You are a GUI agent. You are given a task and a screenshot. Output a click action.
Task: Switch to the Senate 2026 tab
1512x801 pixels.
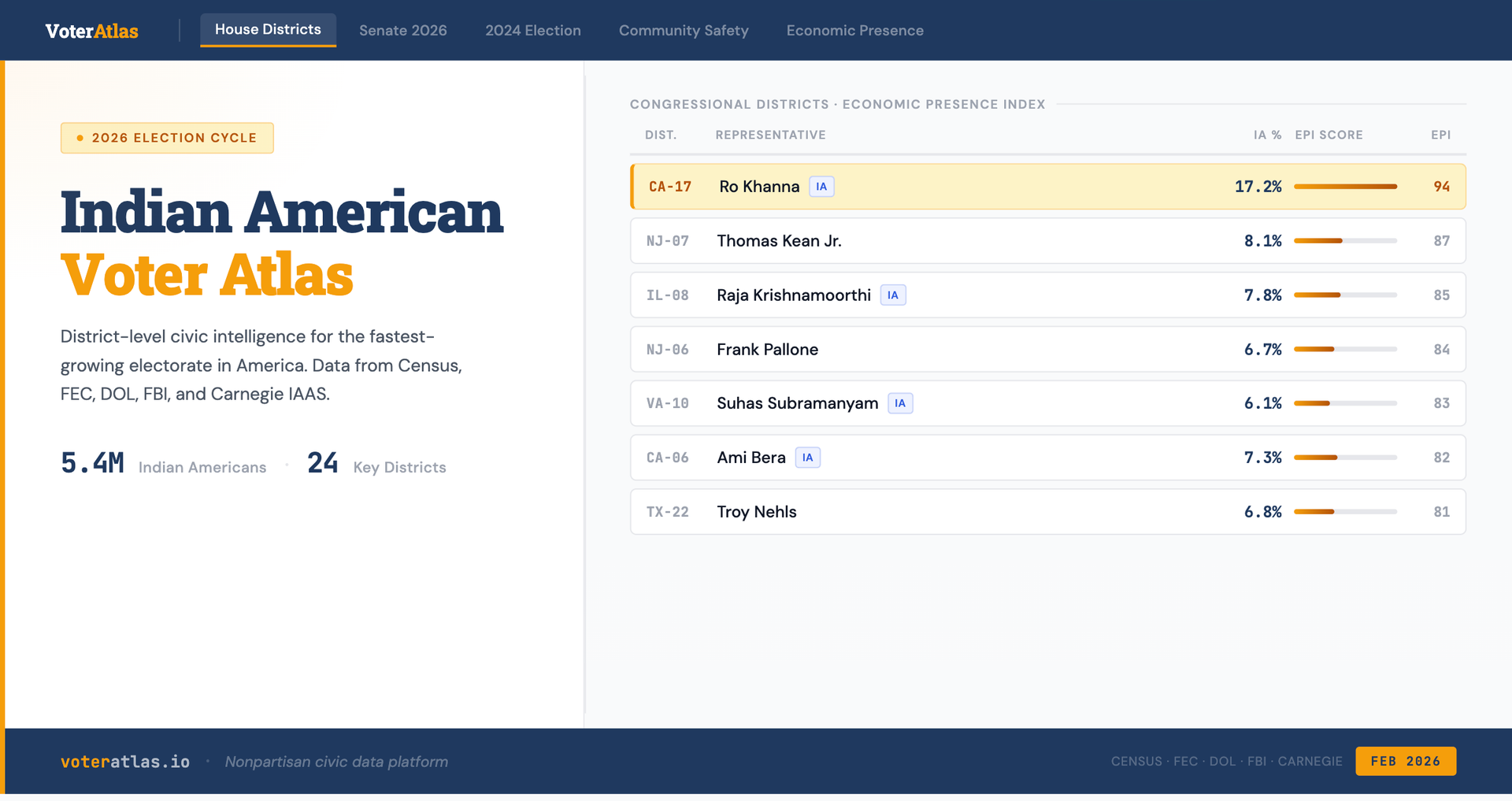(402, 30)
